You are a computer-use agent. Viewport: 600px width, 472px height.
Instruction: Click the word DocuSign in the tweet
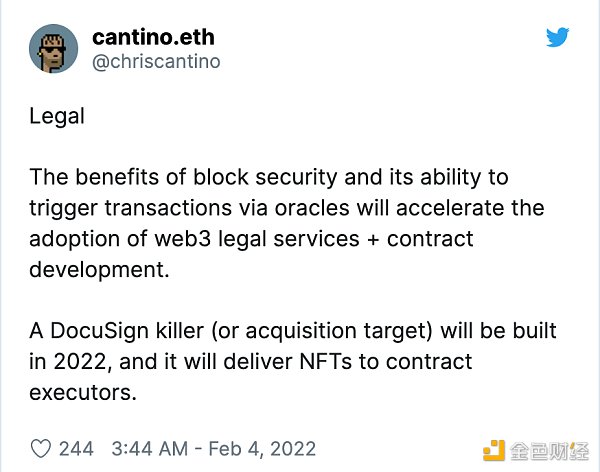pyautogui.click(x=99, y=331)
